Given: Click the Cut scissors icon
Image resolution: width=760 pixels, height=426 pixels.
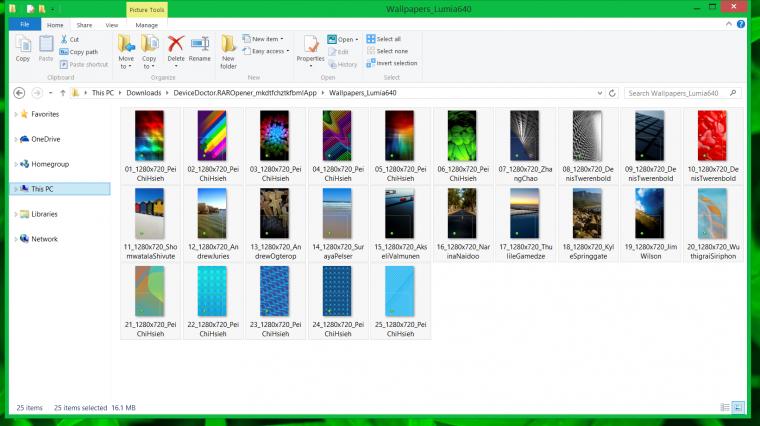Looking at the screenshot, I should pyautogui.click(x=64, y=39).
